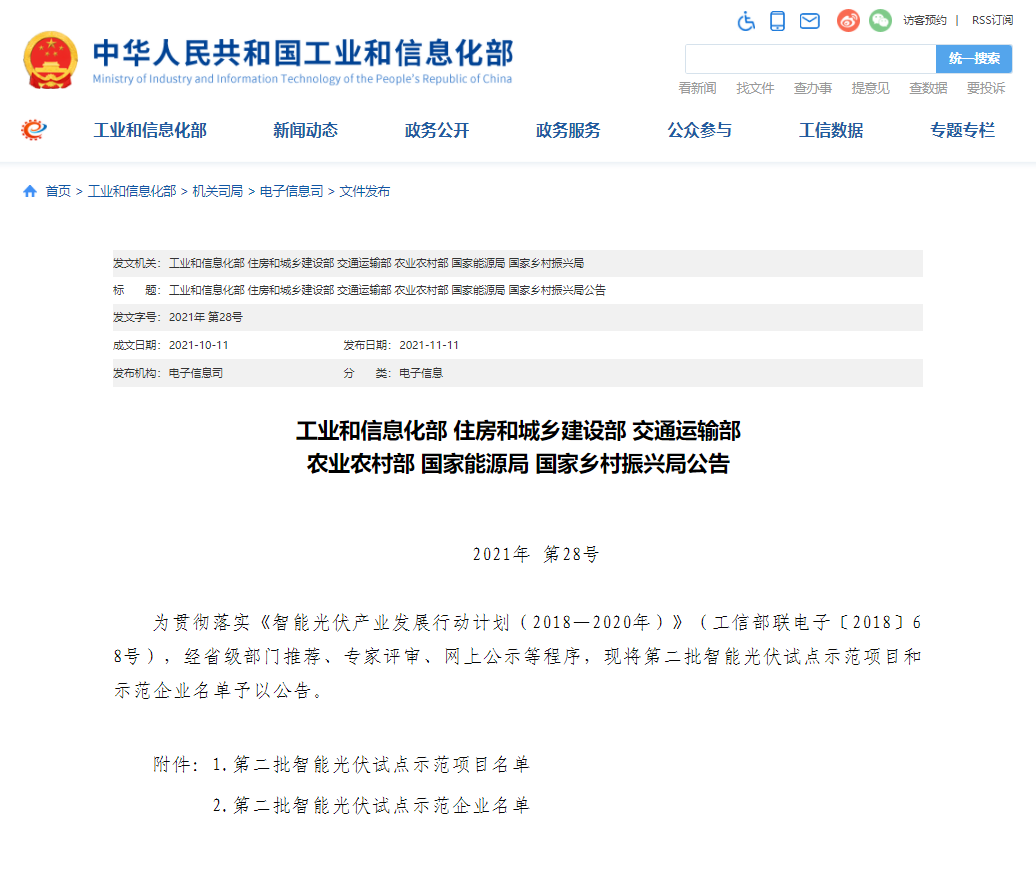Open the 政务公开 navigation menu

tap(437, 130)
